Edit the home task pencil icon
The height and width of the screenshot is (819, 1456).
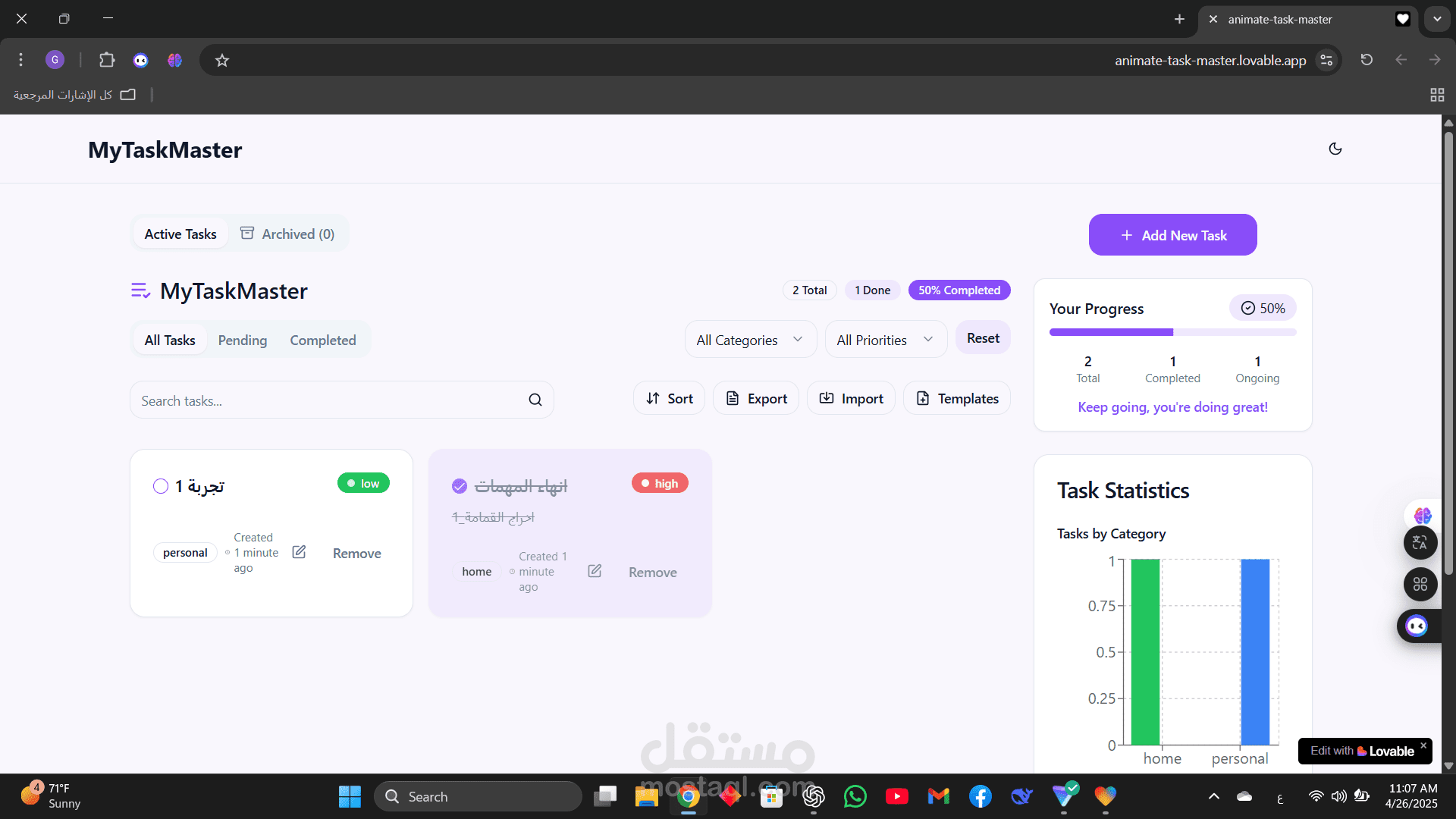(x=595, y=571)
